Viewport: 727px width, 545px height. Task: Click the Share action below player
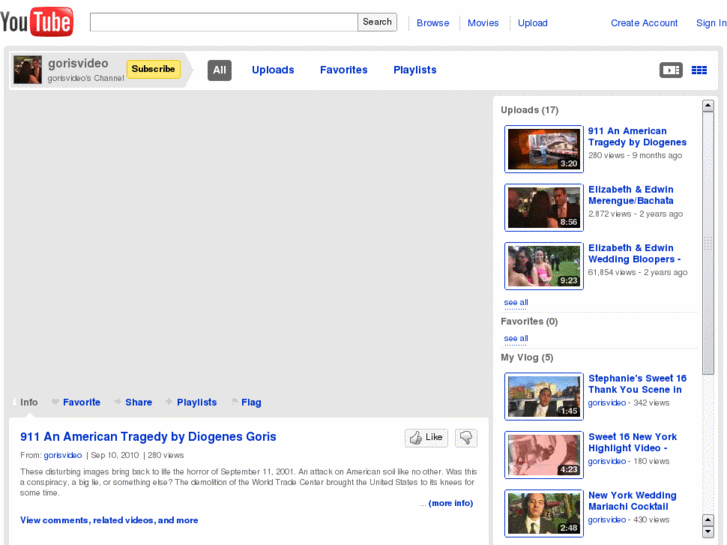[x=133, y=402]
